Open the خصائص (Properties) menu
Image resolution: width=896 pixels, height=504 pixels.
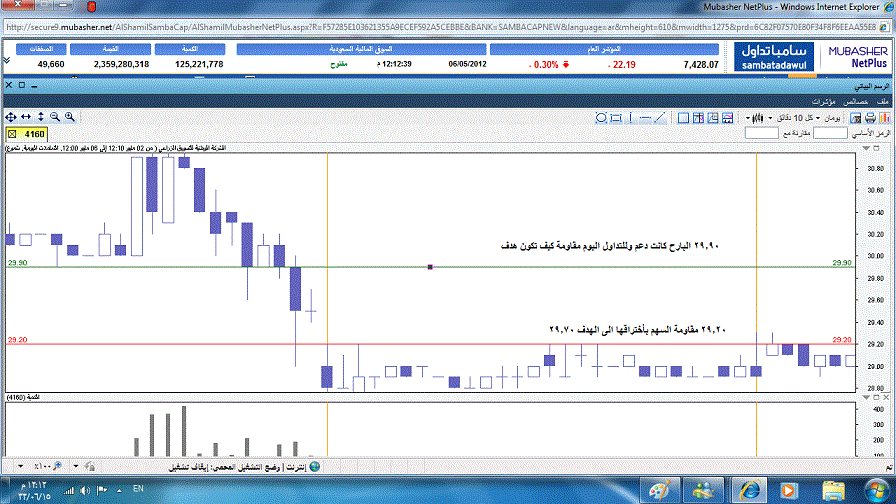tap(856, 102)
